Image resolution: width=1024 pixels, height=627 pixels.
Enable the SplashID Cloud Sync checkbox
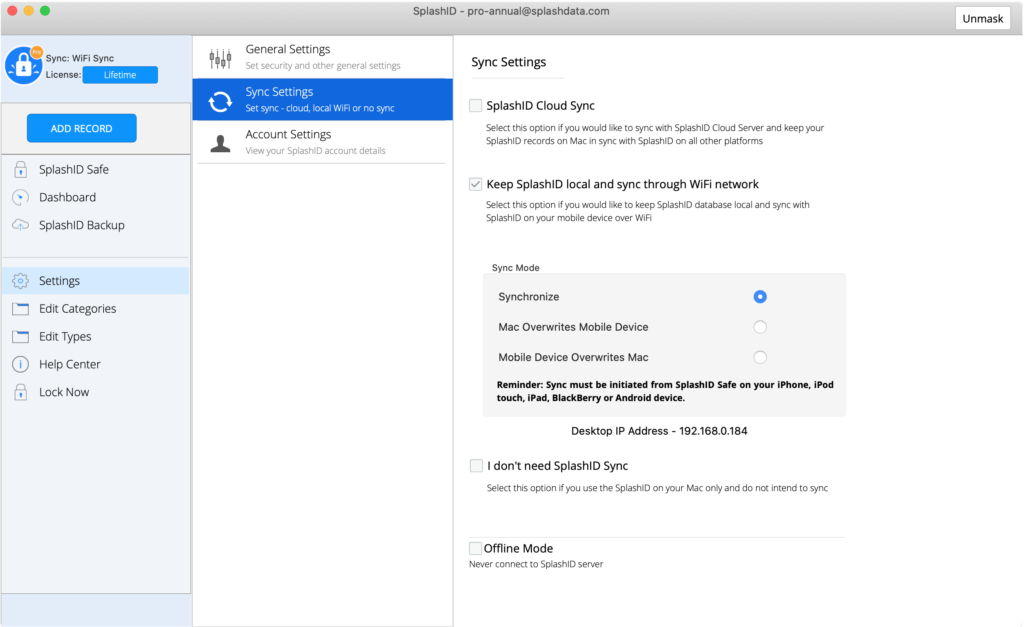coord(476,105)
